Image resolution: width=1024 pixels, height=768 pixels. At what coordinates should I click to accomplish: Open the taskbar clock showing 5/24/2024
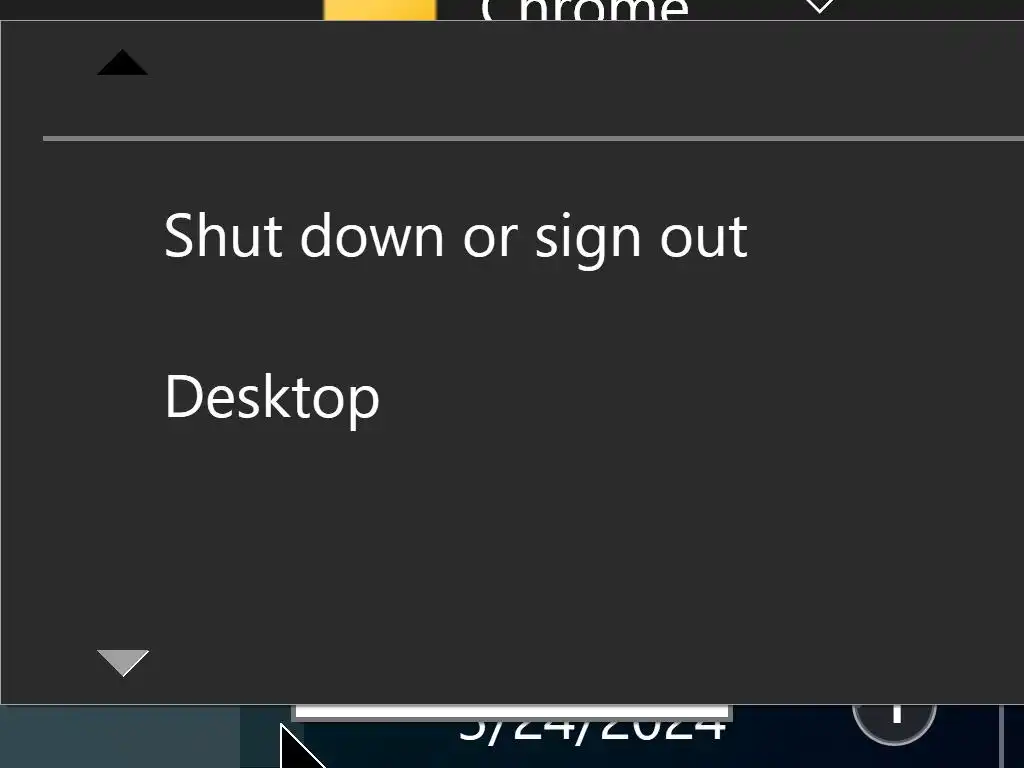592,729
